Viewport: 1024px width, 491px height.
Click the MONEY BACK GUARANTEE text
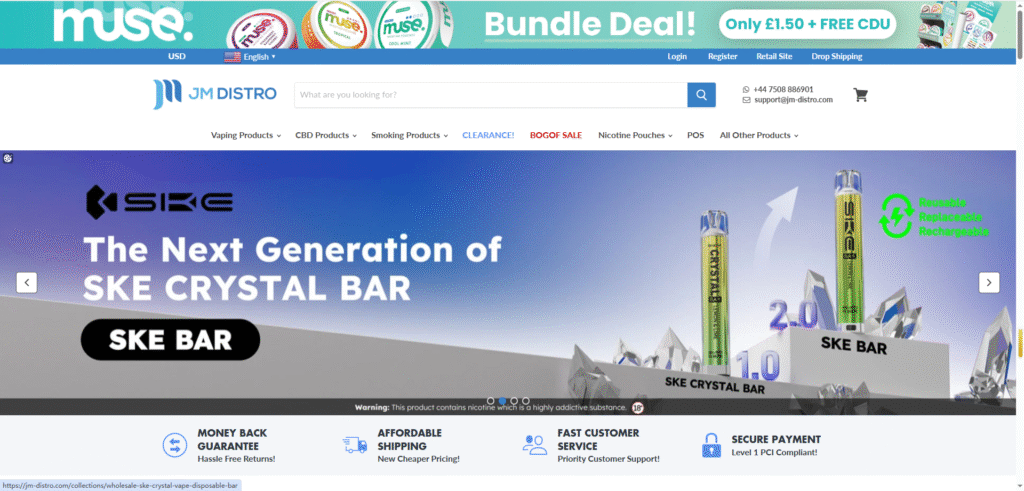click(232, 439)
